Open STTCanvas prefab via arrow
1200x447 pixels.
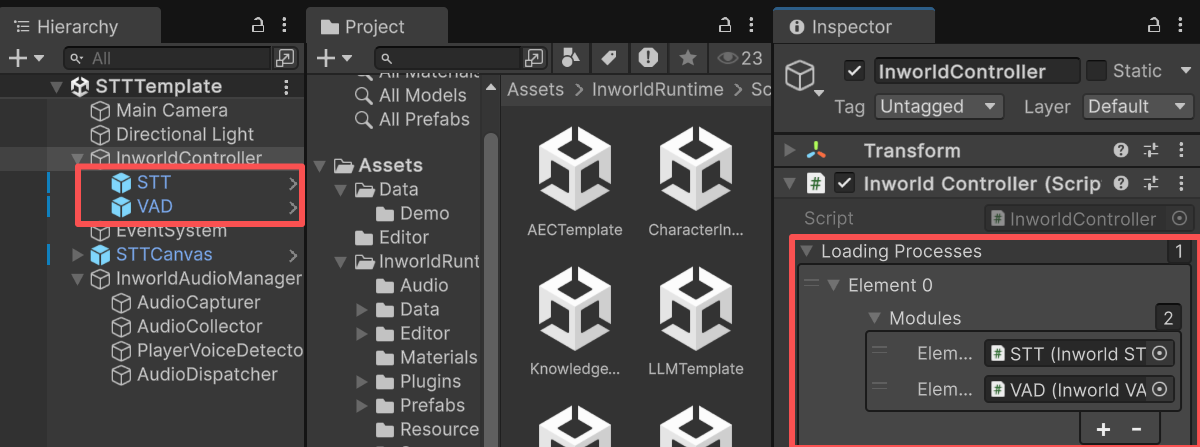(x=292, y=255)
